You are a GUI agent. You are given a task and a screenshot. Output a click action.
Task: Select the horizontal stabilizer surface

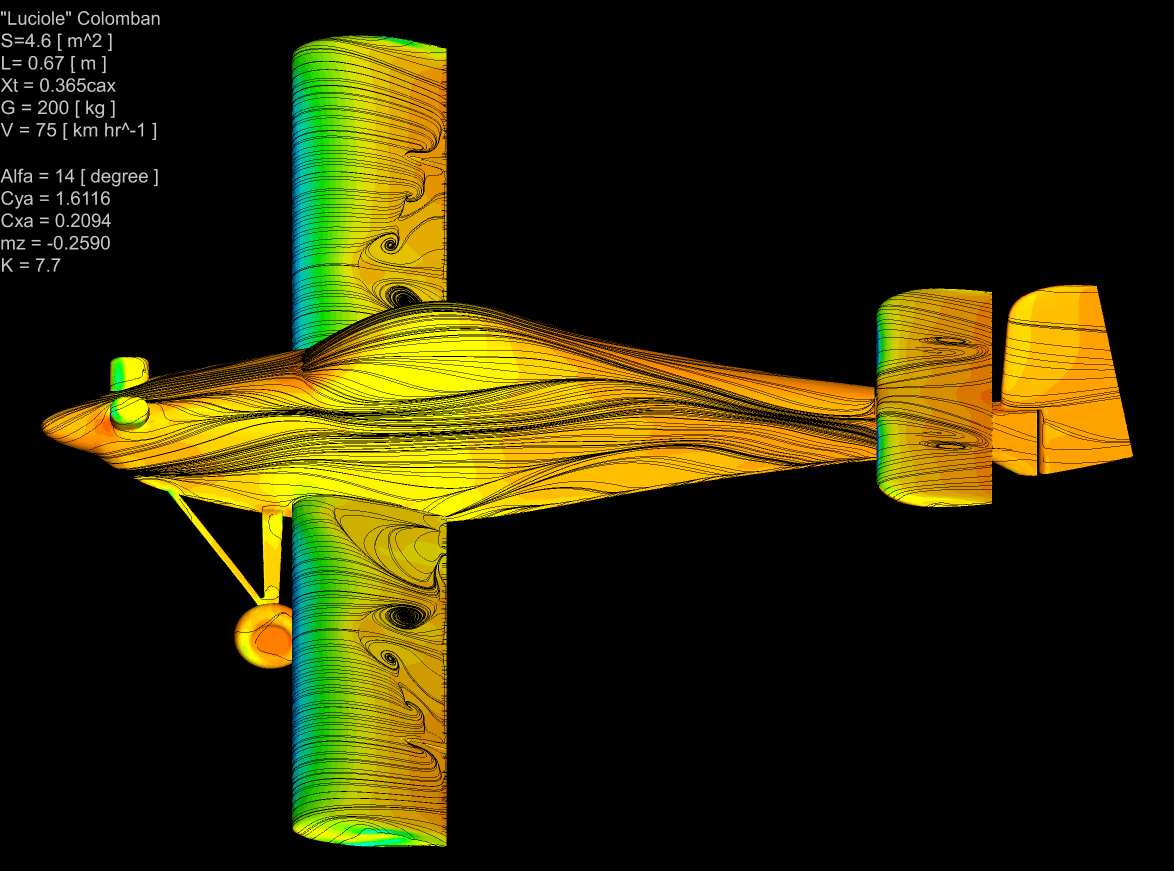(933, 398)
